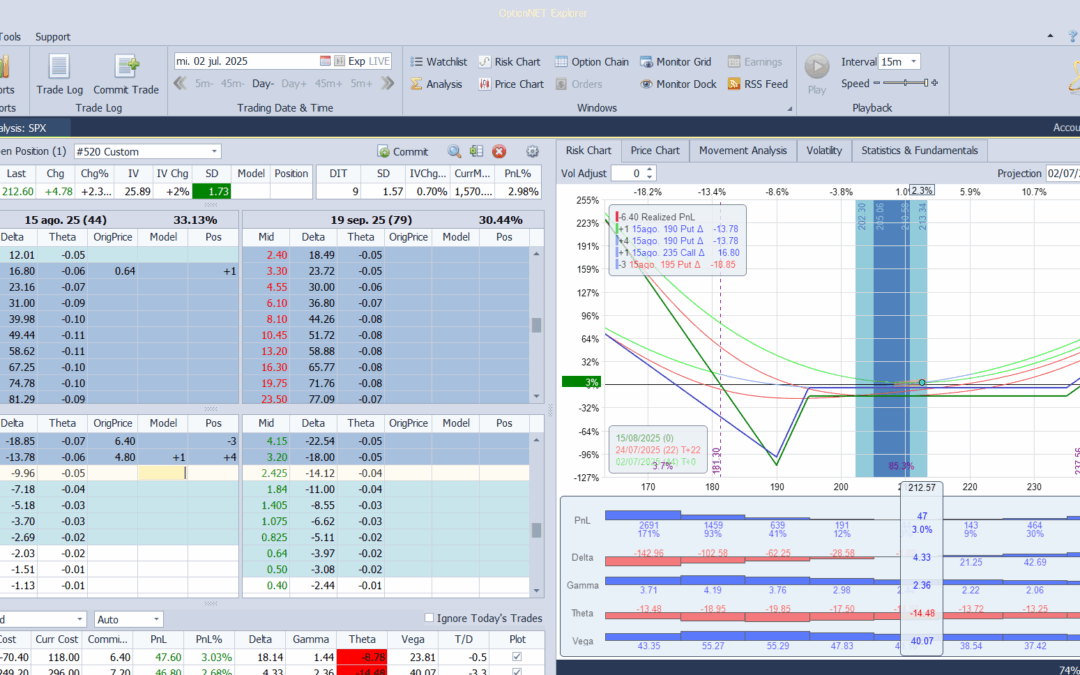Click the Play playback button
Image resolution: width=1080 pixels, height=675 pixels.
coord(817,74)
